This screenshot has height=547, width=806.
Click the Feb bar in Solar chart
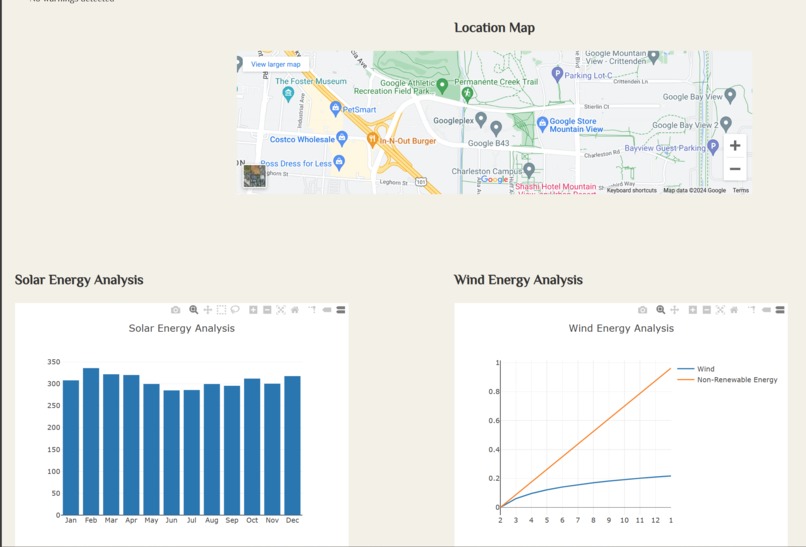[91, 441]
